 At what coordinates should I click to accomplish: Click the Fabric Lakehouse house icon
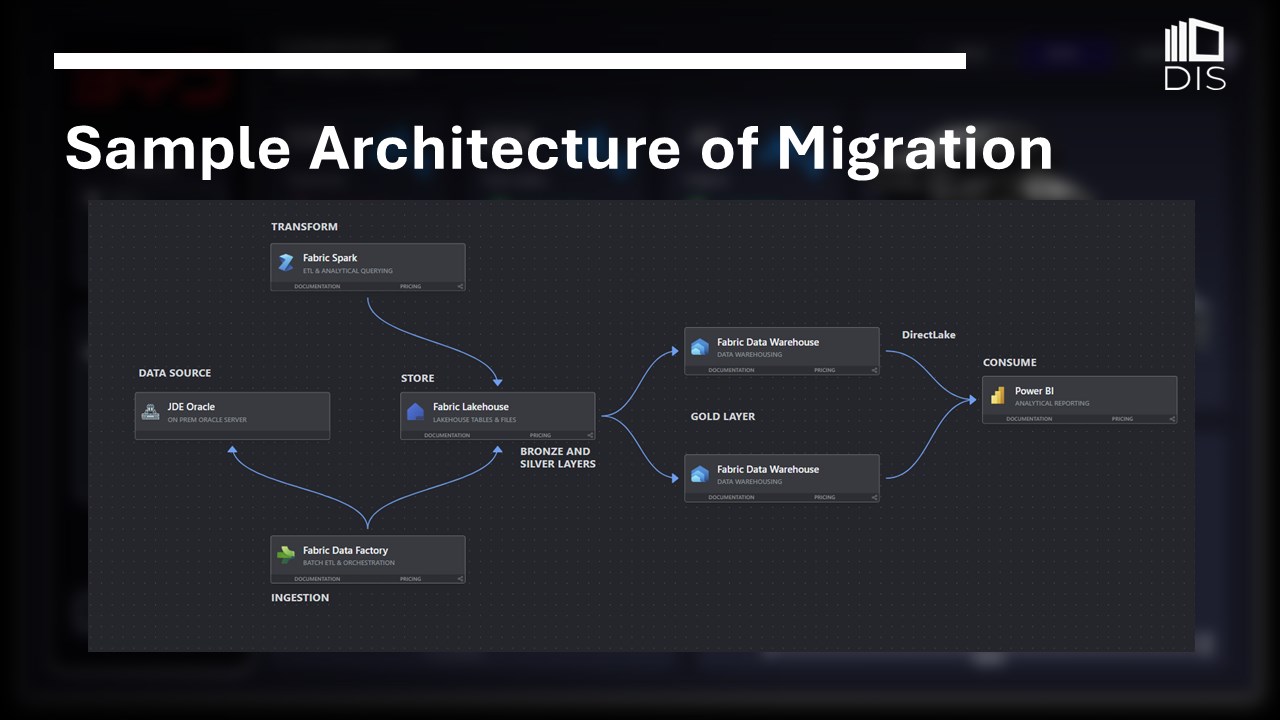pyautogui.click(x=416, y=412)
